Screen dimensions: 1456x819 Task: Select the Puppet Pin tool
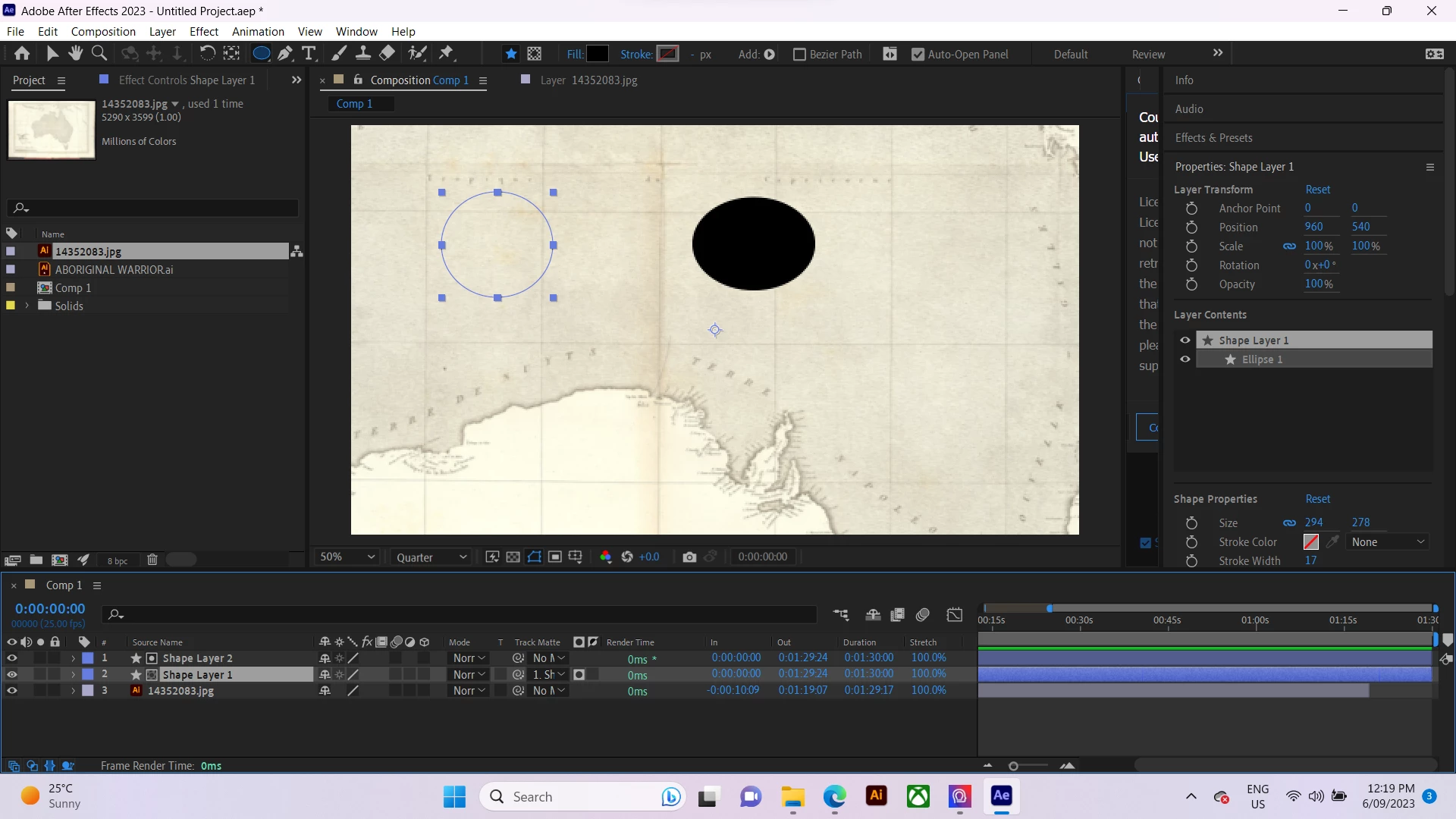(446, 54)
